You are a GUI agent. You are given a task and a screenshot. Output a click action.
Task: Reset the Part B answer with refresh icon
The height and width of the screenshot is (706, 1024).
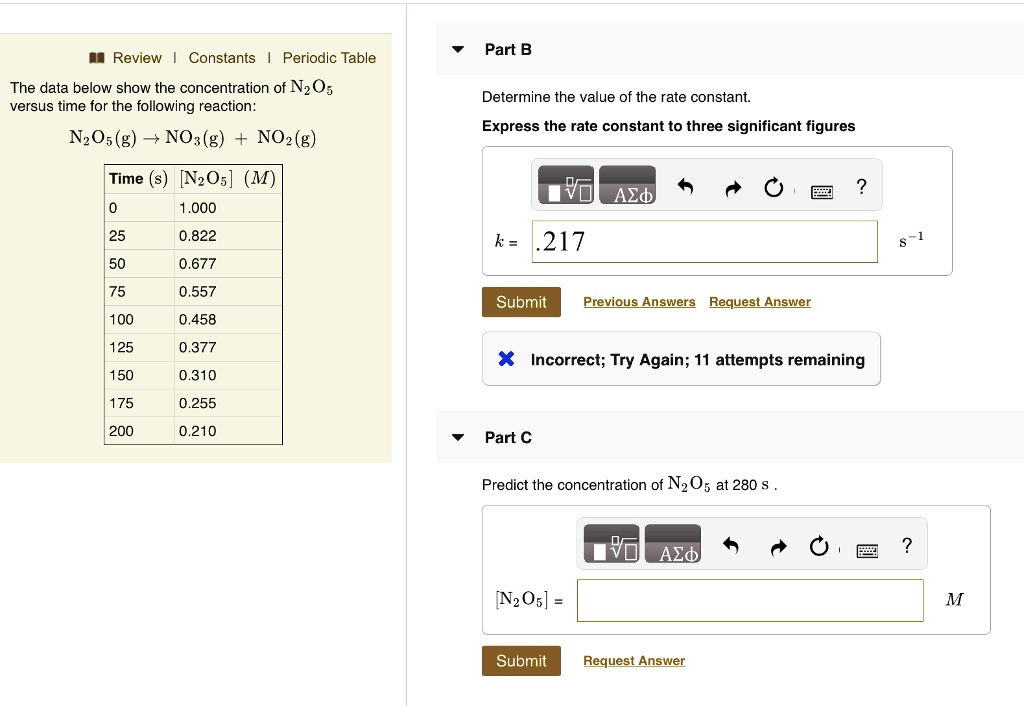[x=774, y=184]
